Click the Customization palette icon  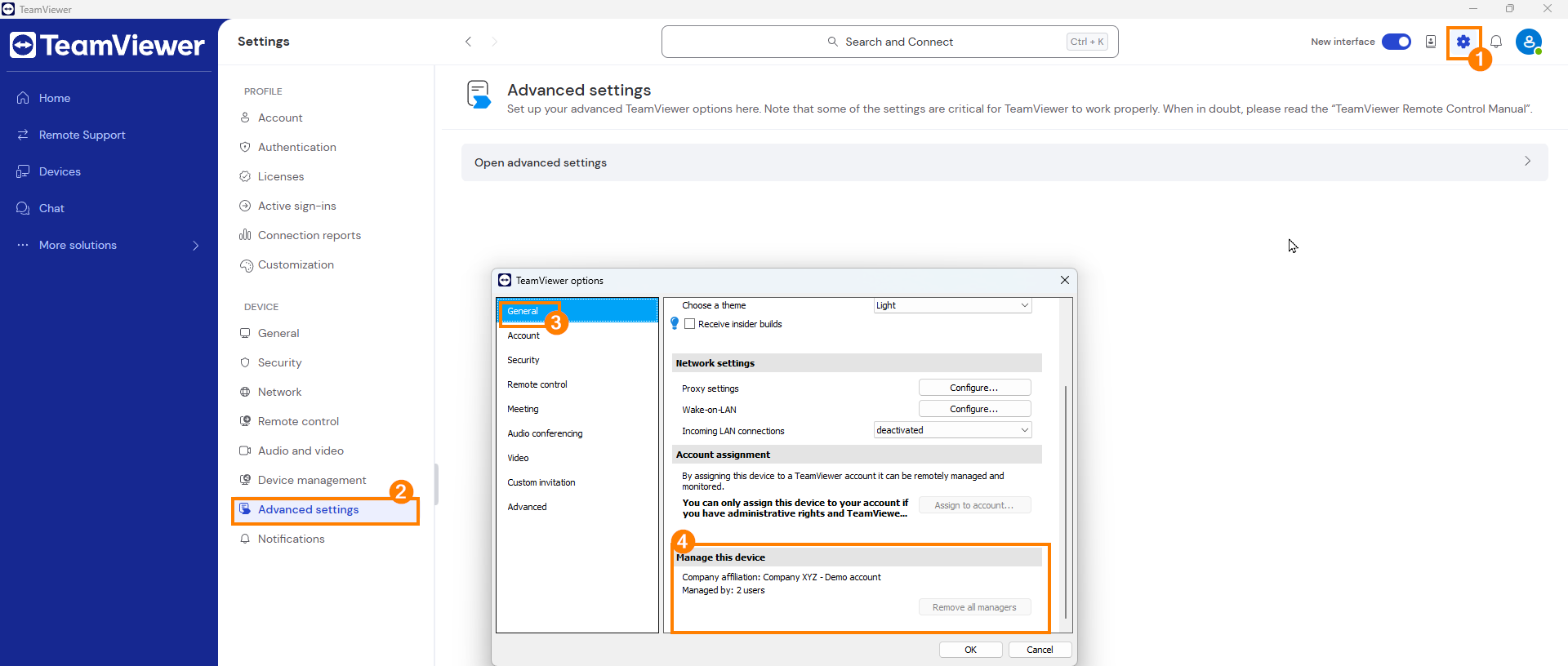tap(247, 265)
